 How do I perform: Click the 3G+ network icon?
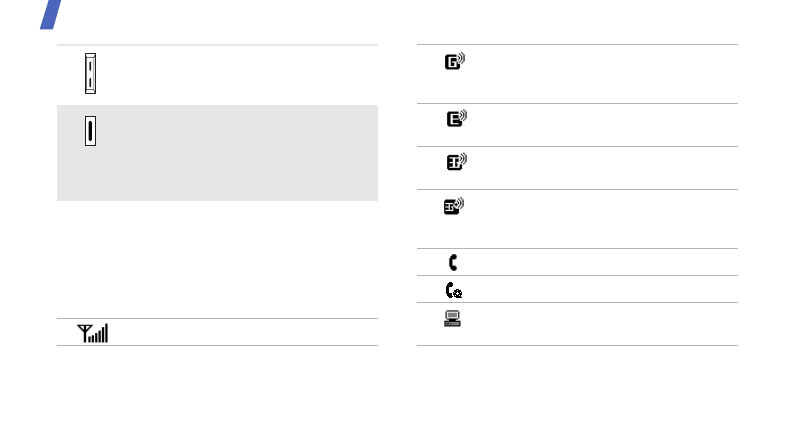(454, 208)
